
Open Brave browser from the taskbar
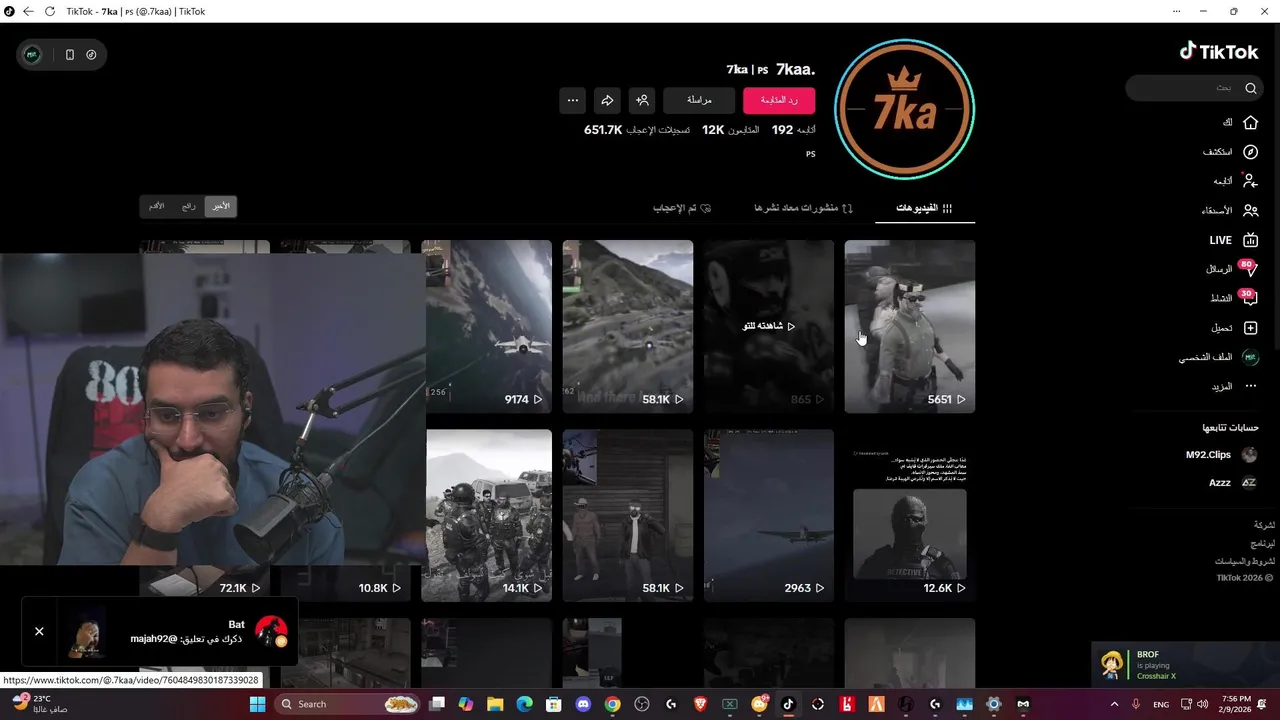(700, 704)
